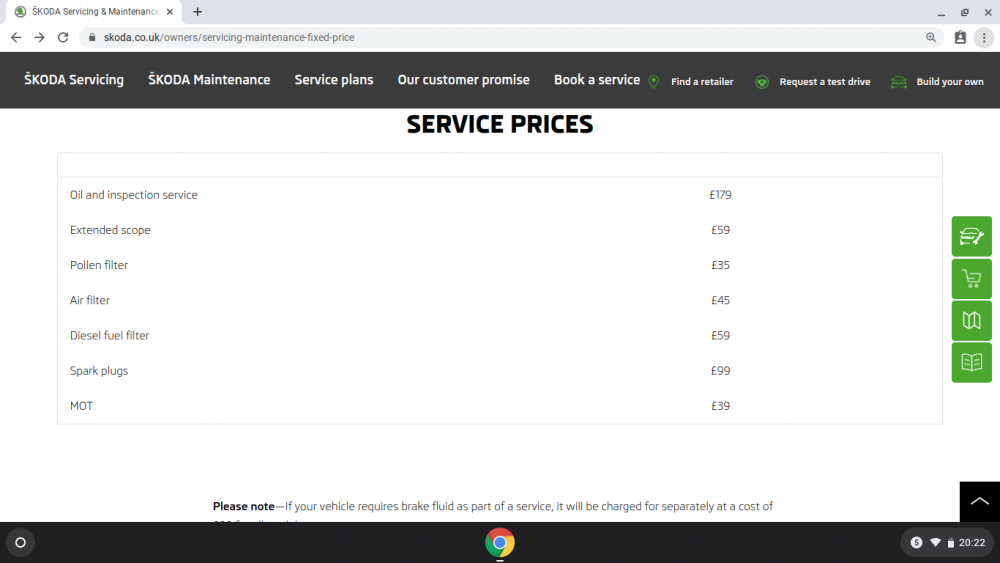Screen dimensions: 1000x563
Task: Click the Chrome icon in the shelf
Action: tap(499, 543)
